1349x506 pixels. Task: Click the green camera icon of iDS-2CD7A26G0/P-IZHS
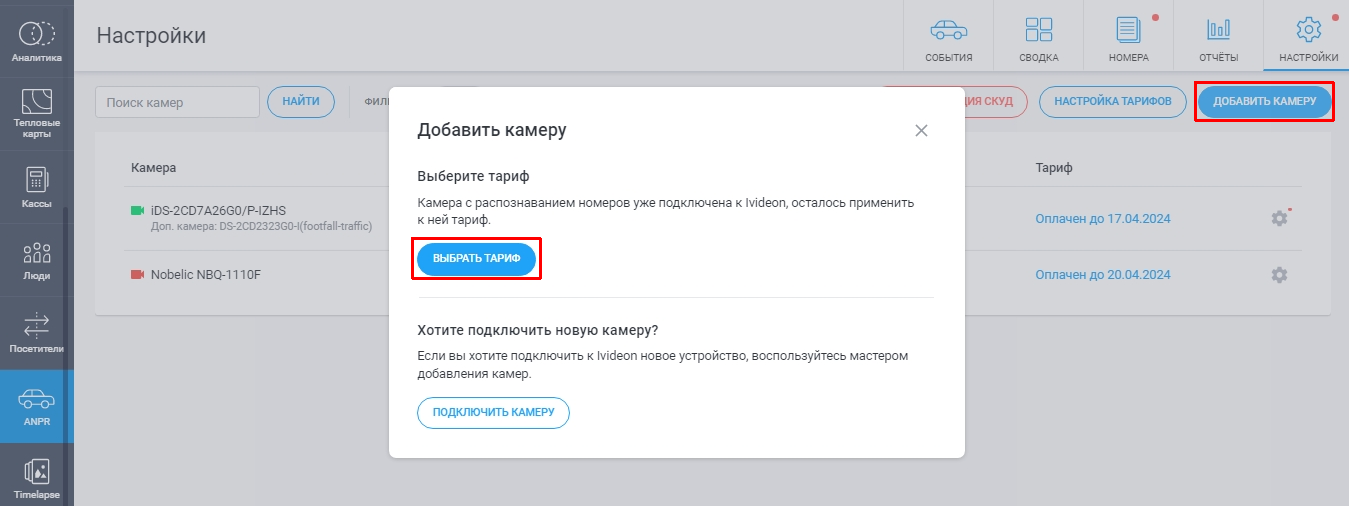[x=137, y=211]
